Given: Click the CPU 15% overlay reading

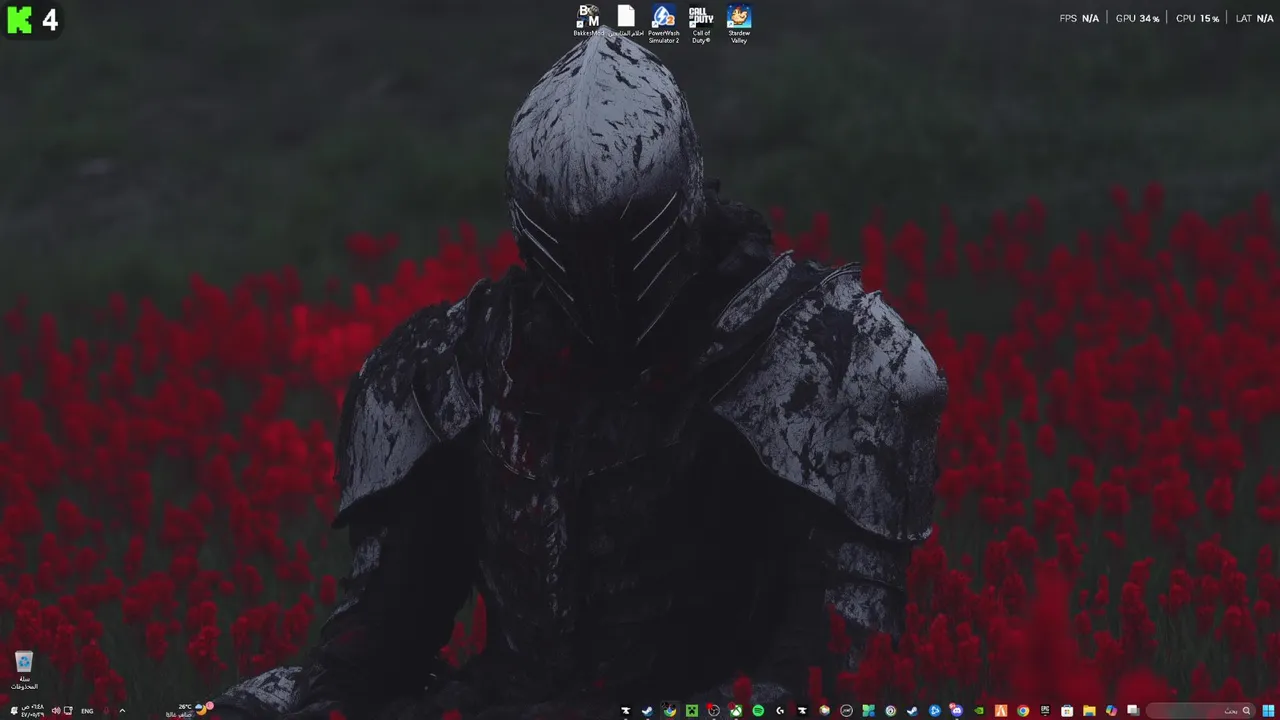Looking at the screenshot, I should click(x=1197, y=18).
